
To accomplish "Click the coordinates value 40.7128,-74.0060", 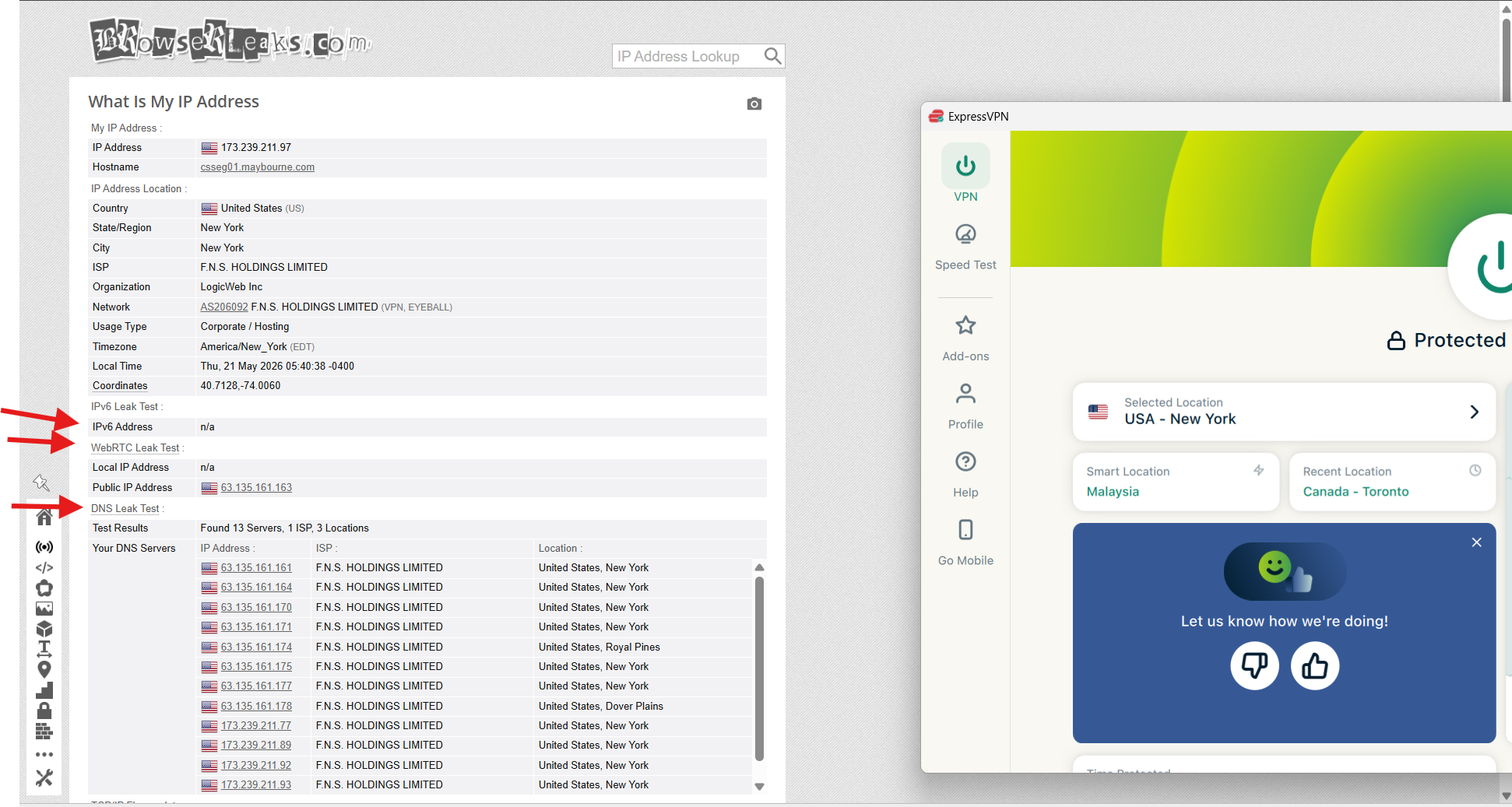I will [241, 386].
